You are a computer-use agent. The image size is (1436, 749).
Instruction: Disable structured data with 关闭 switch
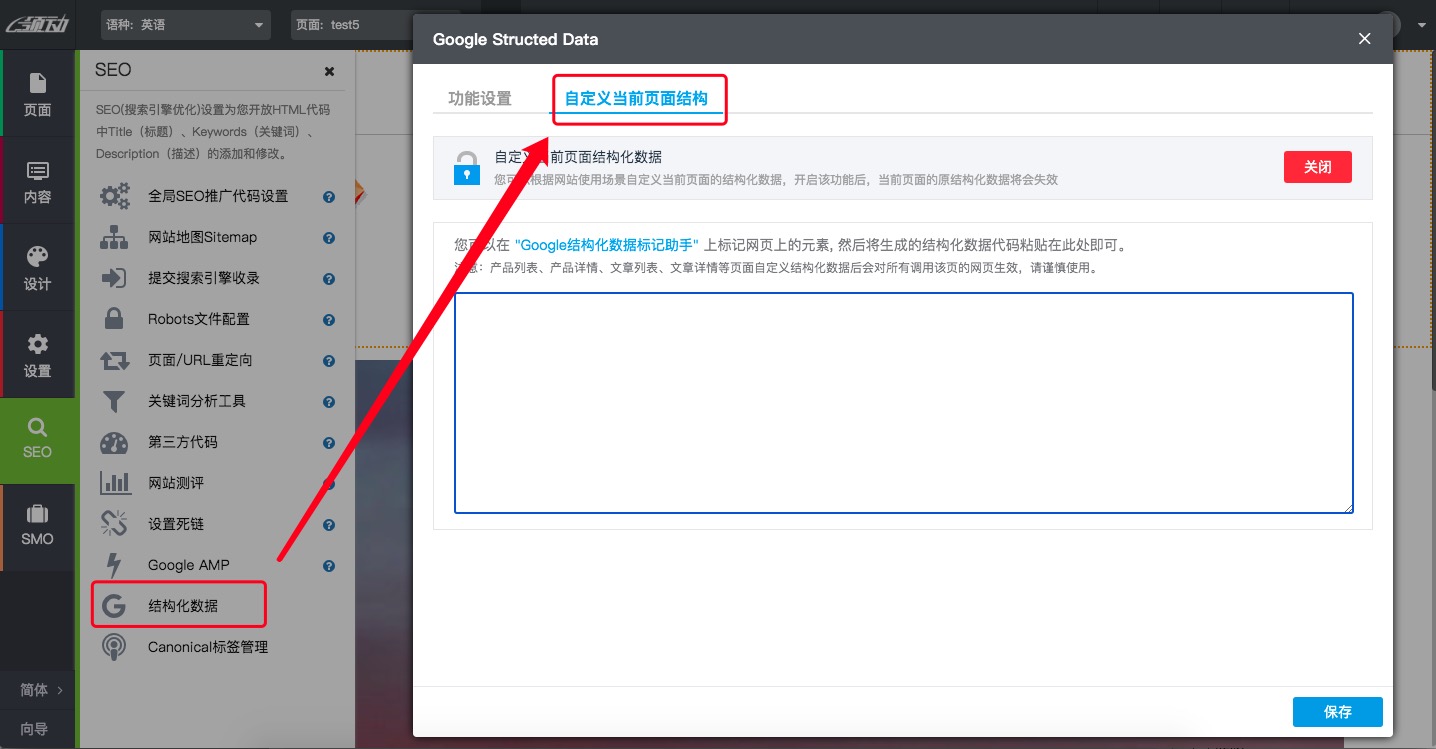(1317, 167)
